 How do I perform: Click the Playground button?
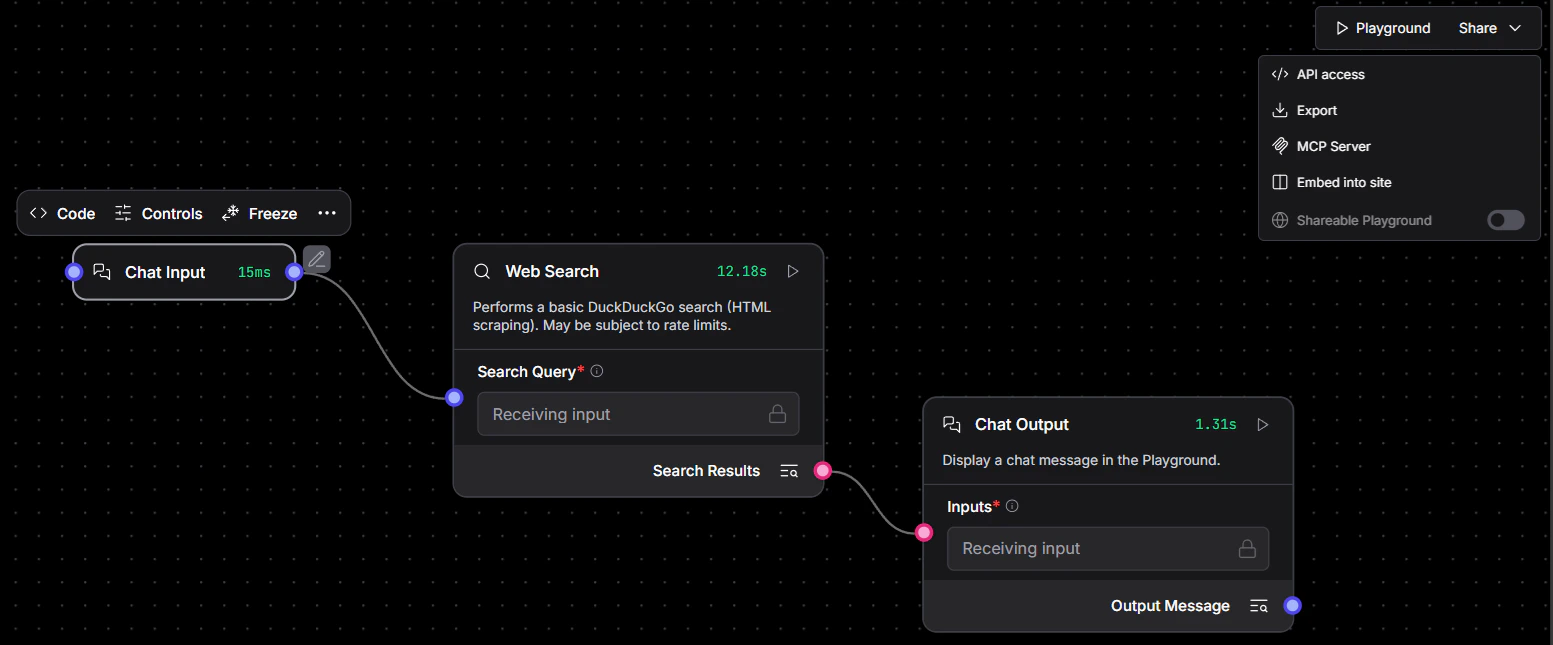point(1383,28)
